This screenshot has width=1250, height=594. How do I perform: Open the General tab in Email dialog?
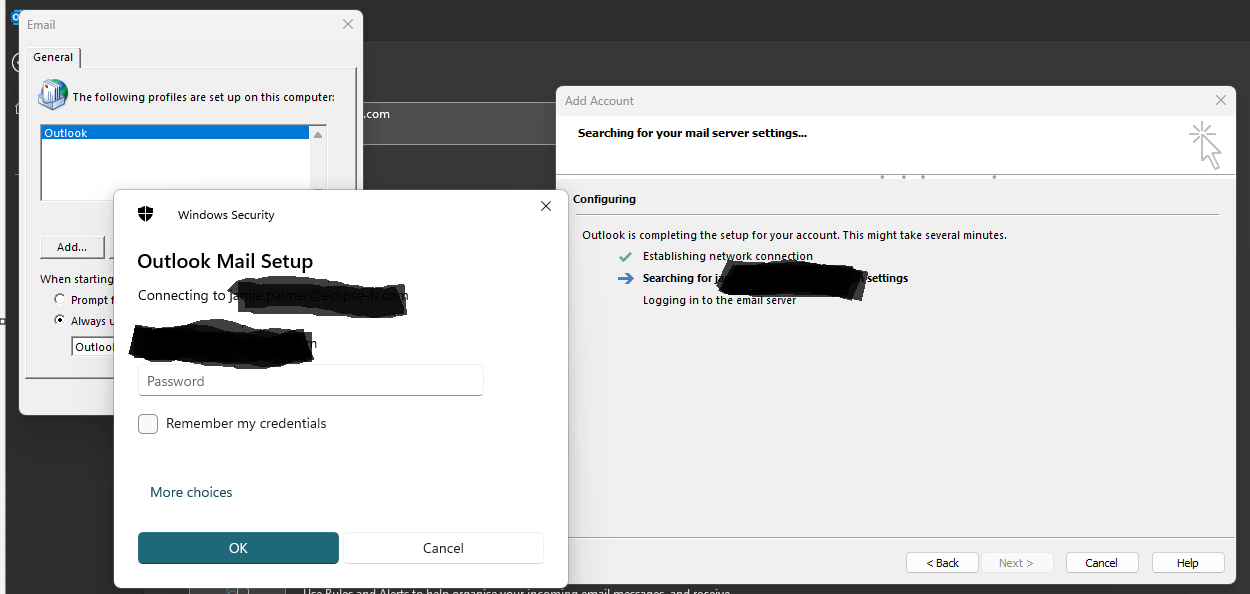pyautogui.click(x=53, y=57)
